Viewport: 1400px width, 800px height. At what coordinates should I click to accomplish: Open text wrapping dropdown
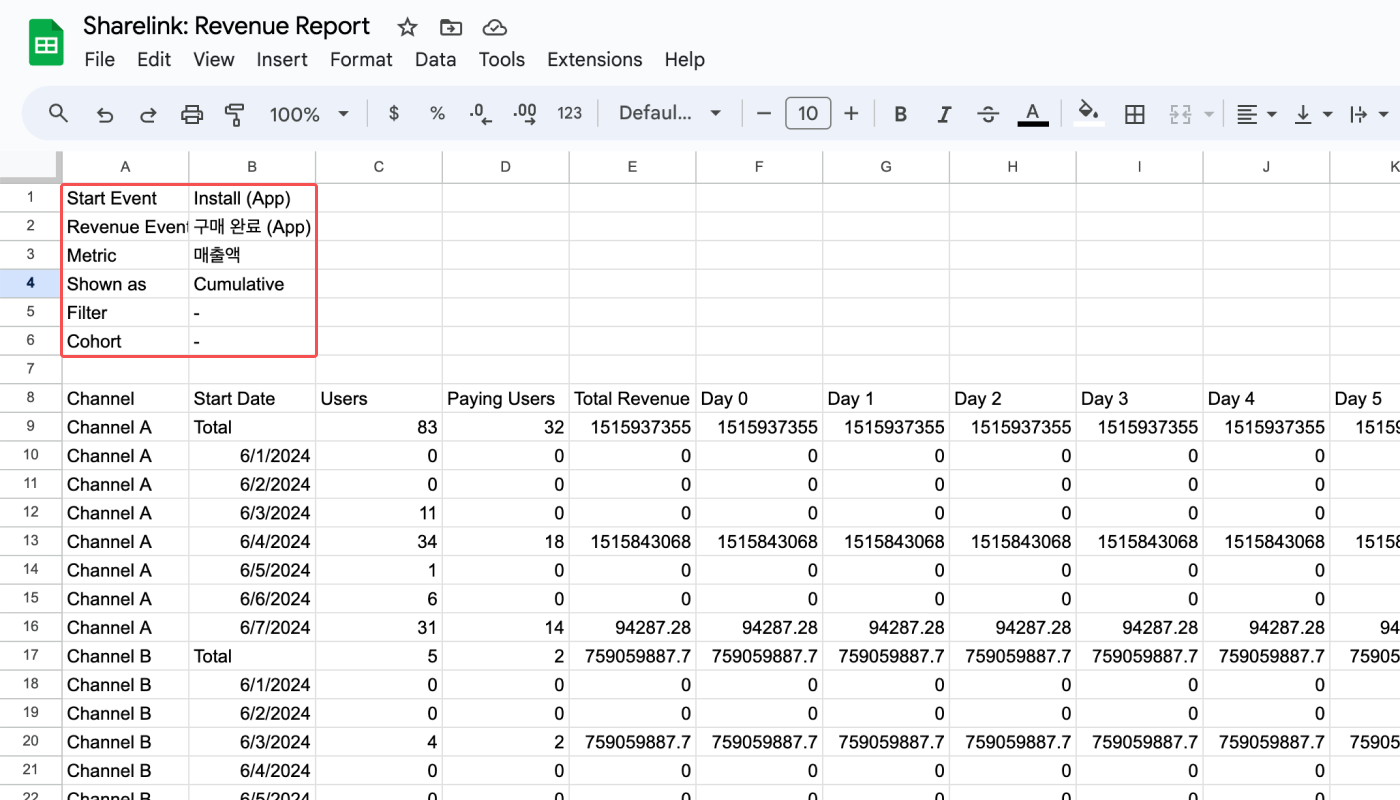(1370, 114)
